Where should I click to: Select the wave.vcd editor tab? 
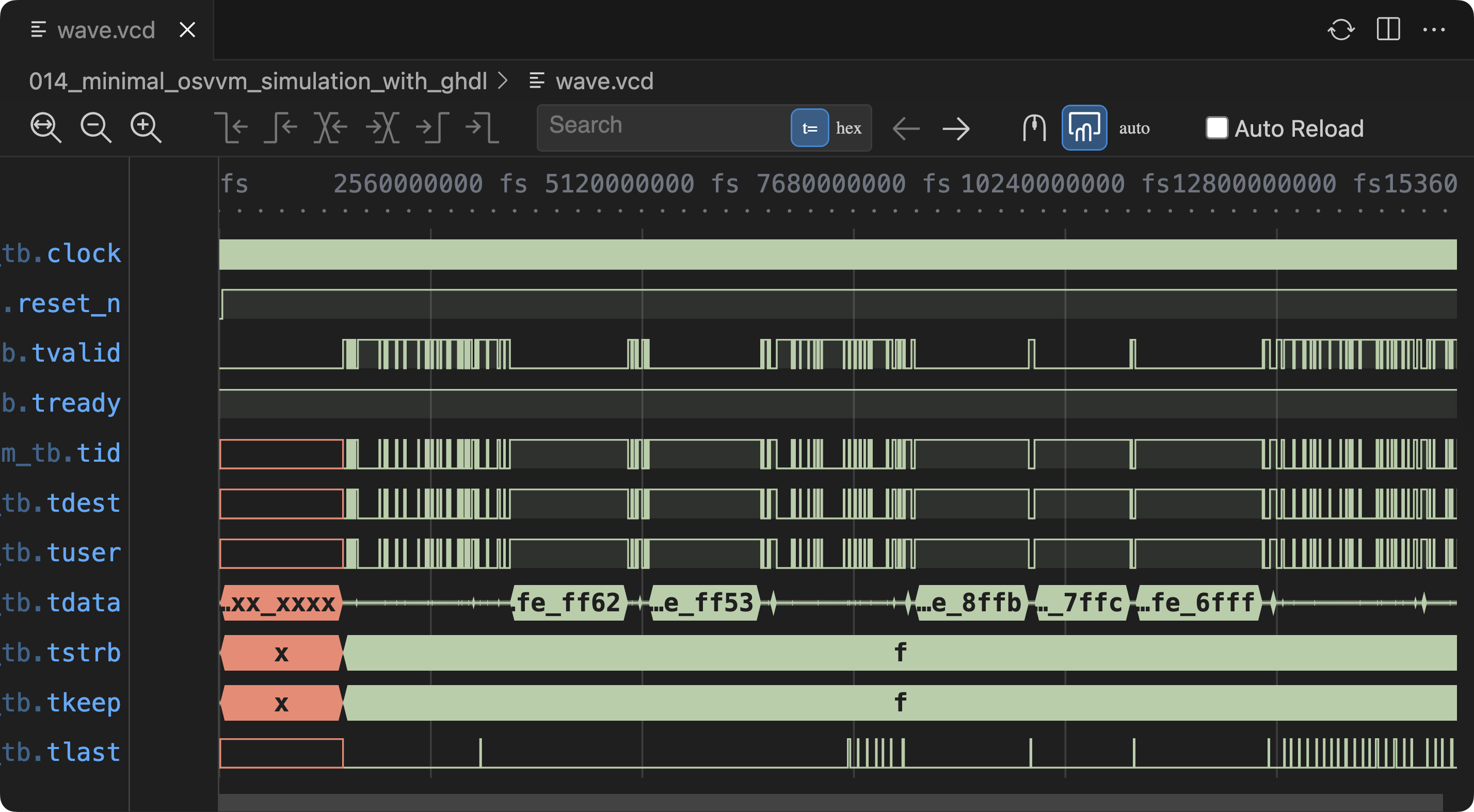(106, 30)
